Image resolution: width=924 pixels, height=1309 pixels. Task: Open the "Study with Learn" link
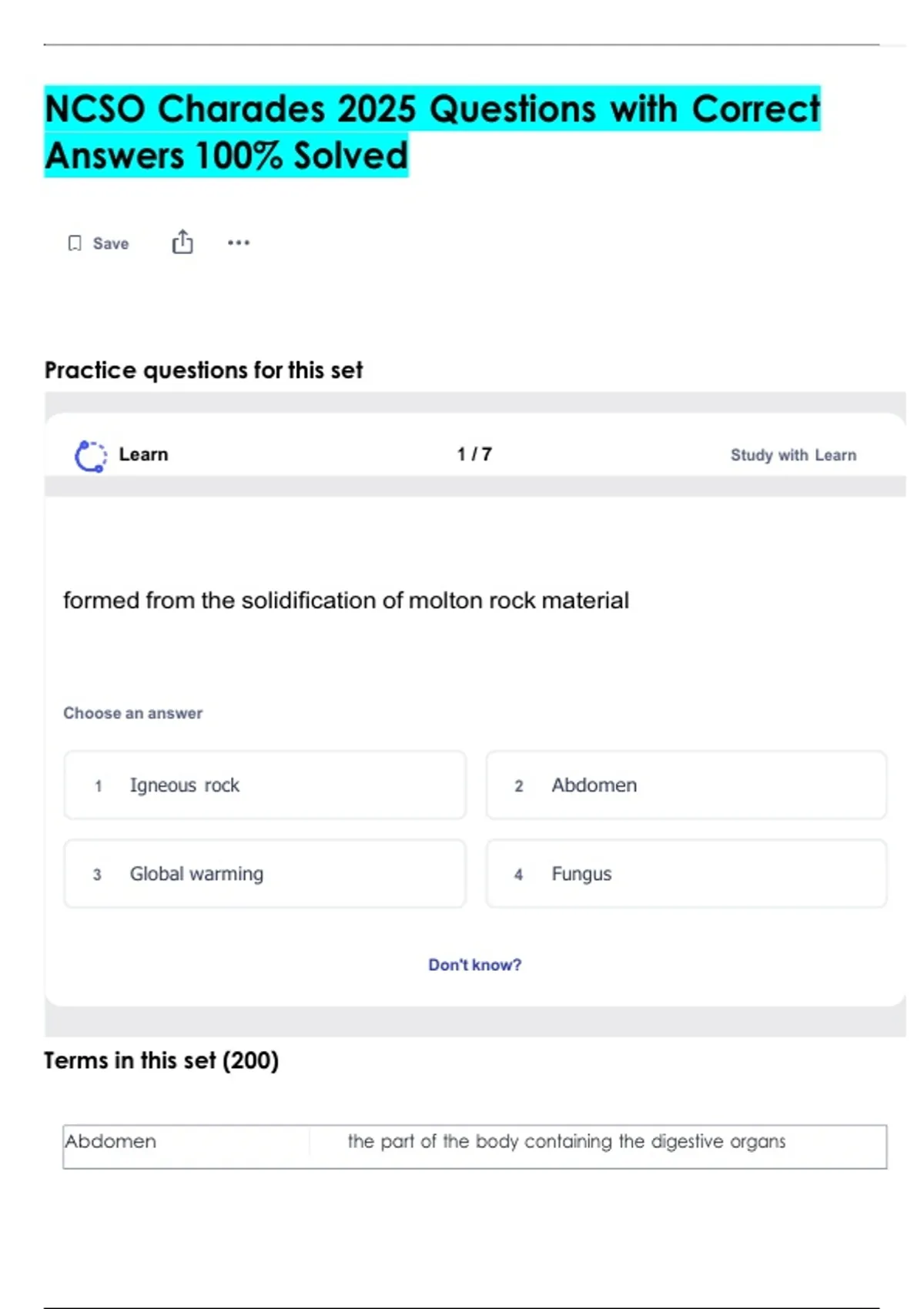(793, 455)
